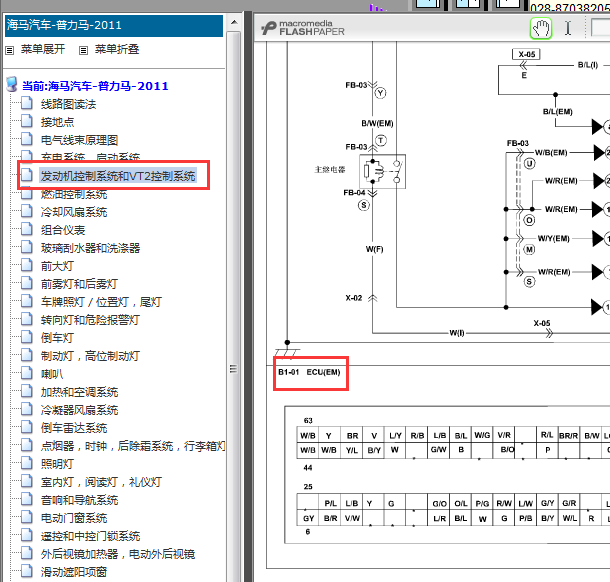Click the sidebar scrollbar up arrow
The image size is (610, 582).
[x=234, y=22]
